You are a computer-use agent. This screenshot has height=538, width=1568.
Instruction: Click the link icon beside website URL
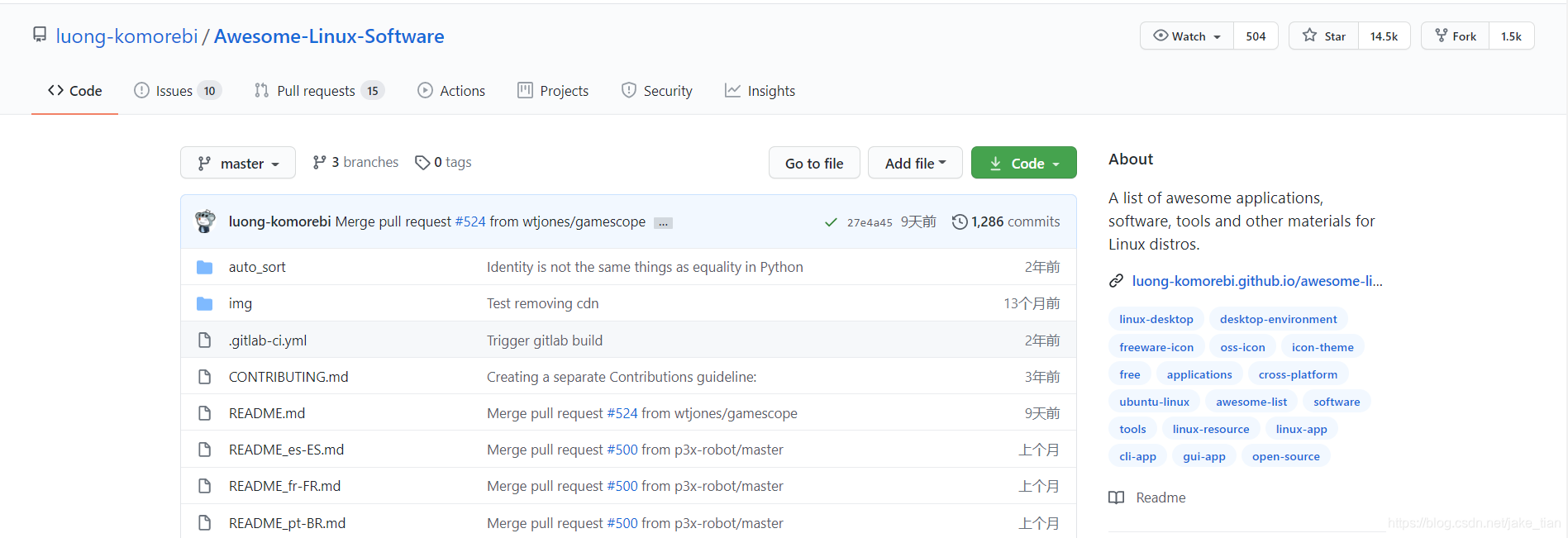[1116, 281]
